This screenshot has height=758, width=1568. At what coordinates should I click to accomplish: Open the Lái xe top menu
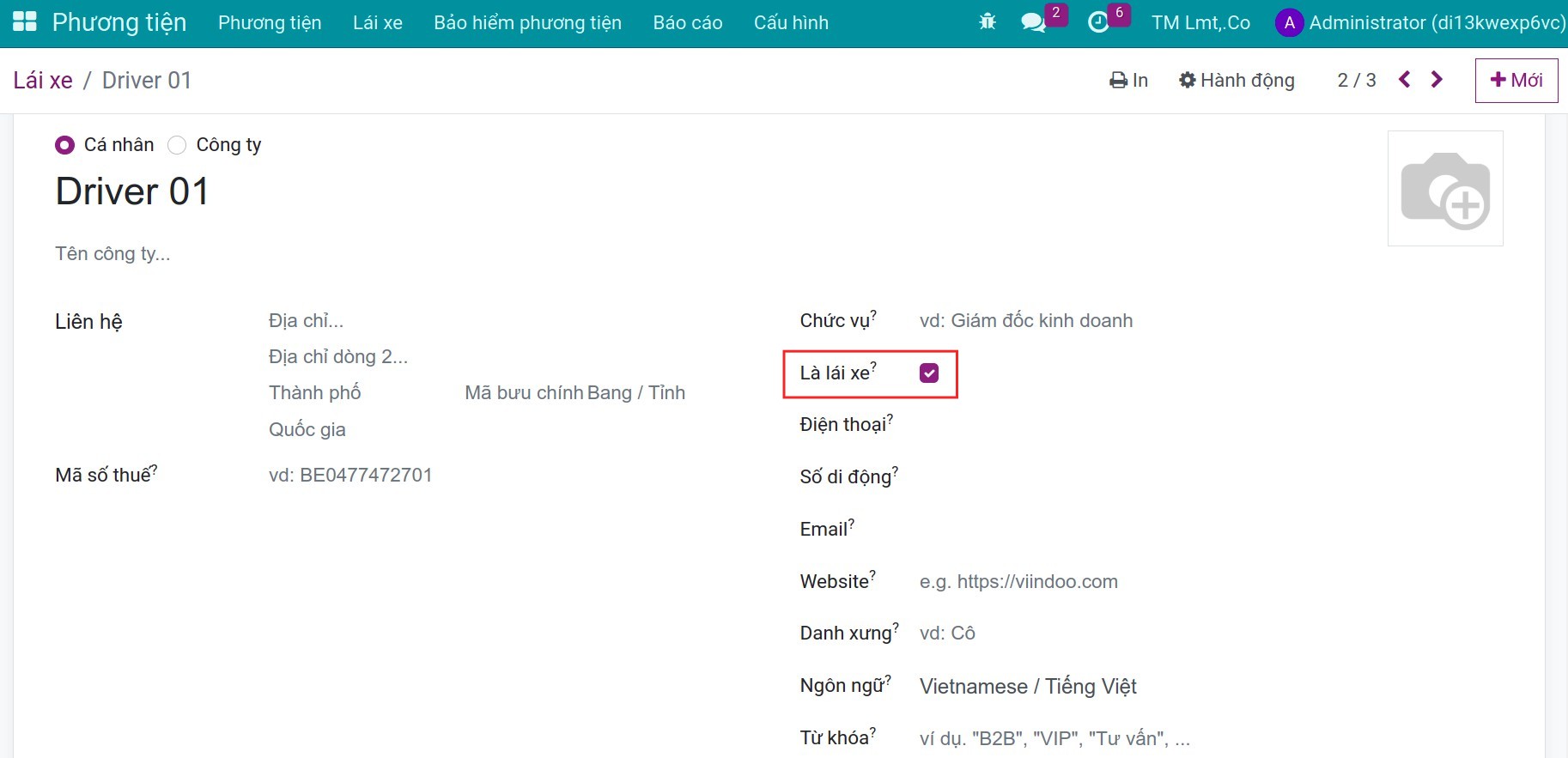click(378, 23)
